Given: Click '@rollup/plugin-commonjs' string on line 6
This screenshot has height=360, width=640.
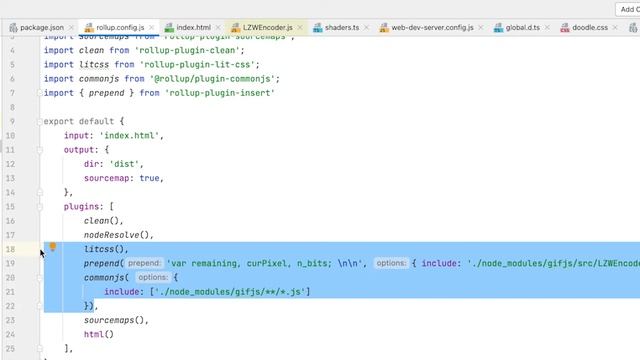Looking at the screenshot, I should point(213,79).
